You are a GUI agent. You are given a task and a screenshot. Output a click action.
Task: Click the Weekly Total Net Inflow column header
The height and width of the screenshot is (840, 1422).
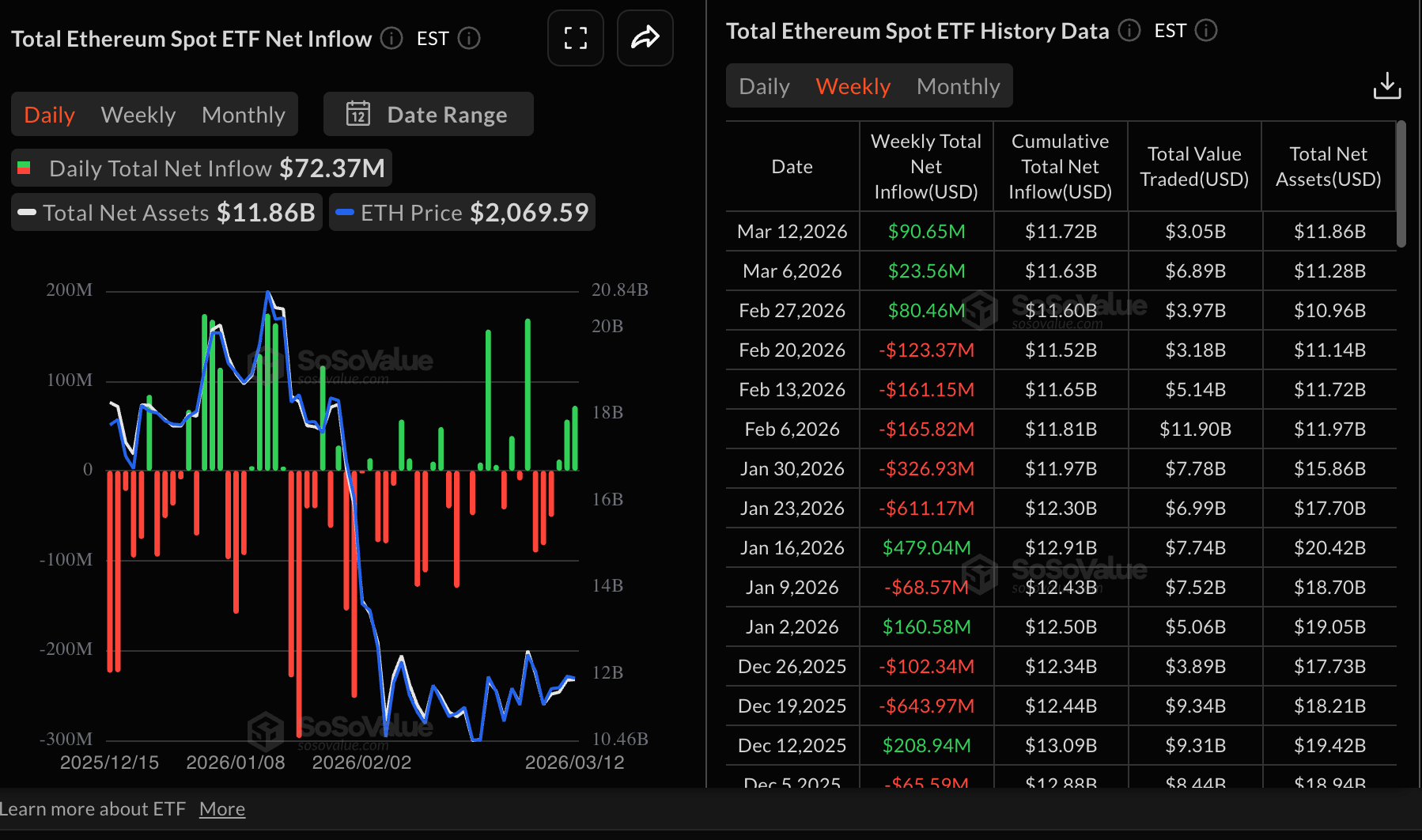pyautogui.click(x=926, y=166)
